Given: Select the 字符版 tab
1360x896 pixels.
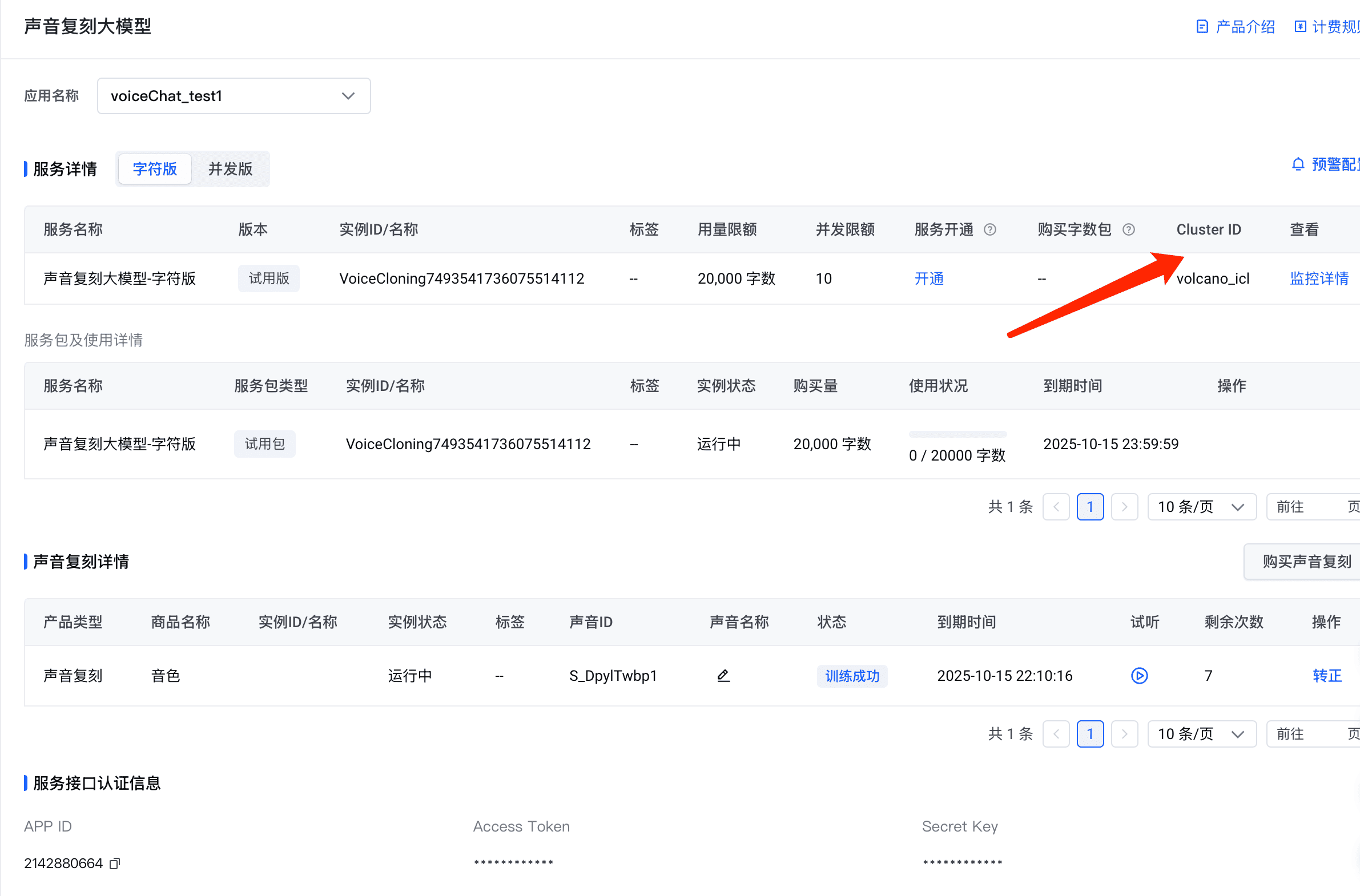Looking at the screenshot, I should click(x=155, y=169).
